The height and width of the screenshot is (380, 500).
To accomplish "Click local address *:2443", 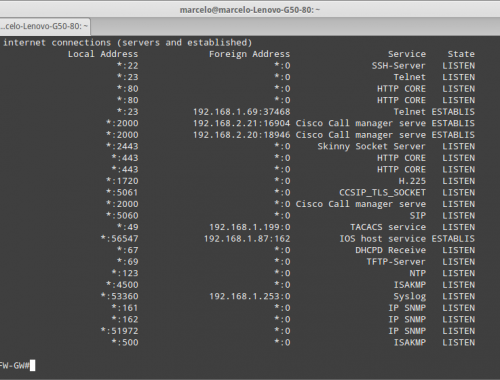I will pyautogui.click(x=122, y=146).
